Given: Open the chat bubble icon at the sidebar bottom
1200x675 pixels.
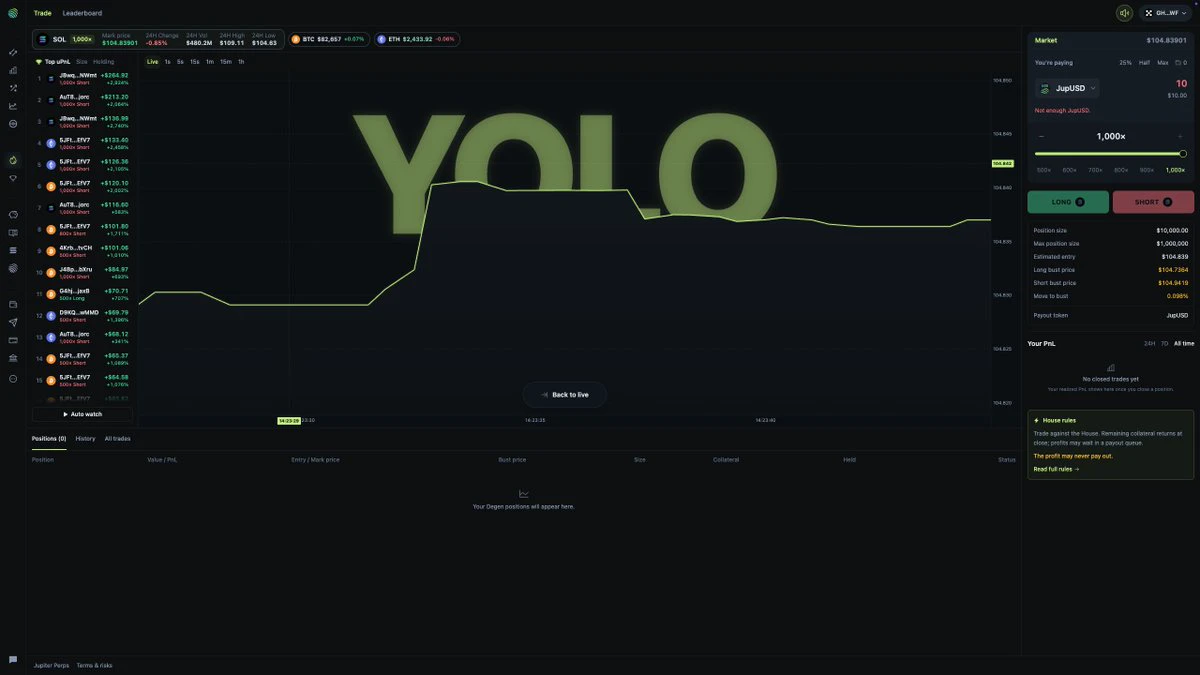Looking at the screenshot, I should [13, 660].
